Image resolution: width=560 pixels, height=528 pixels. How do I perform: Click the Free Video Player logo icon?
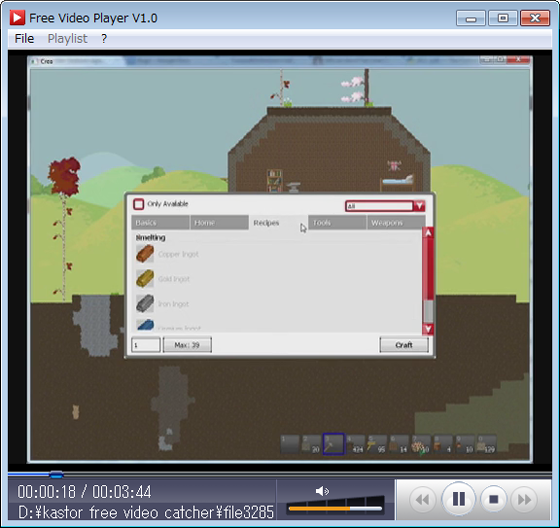click(17, 18)
